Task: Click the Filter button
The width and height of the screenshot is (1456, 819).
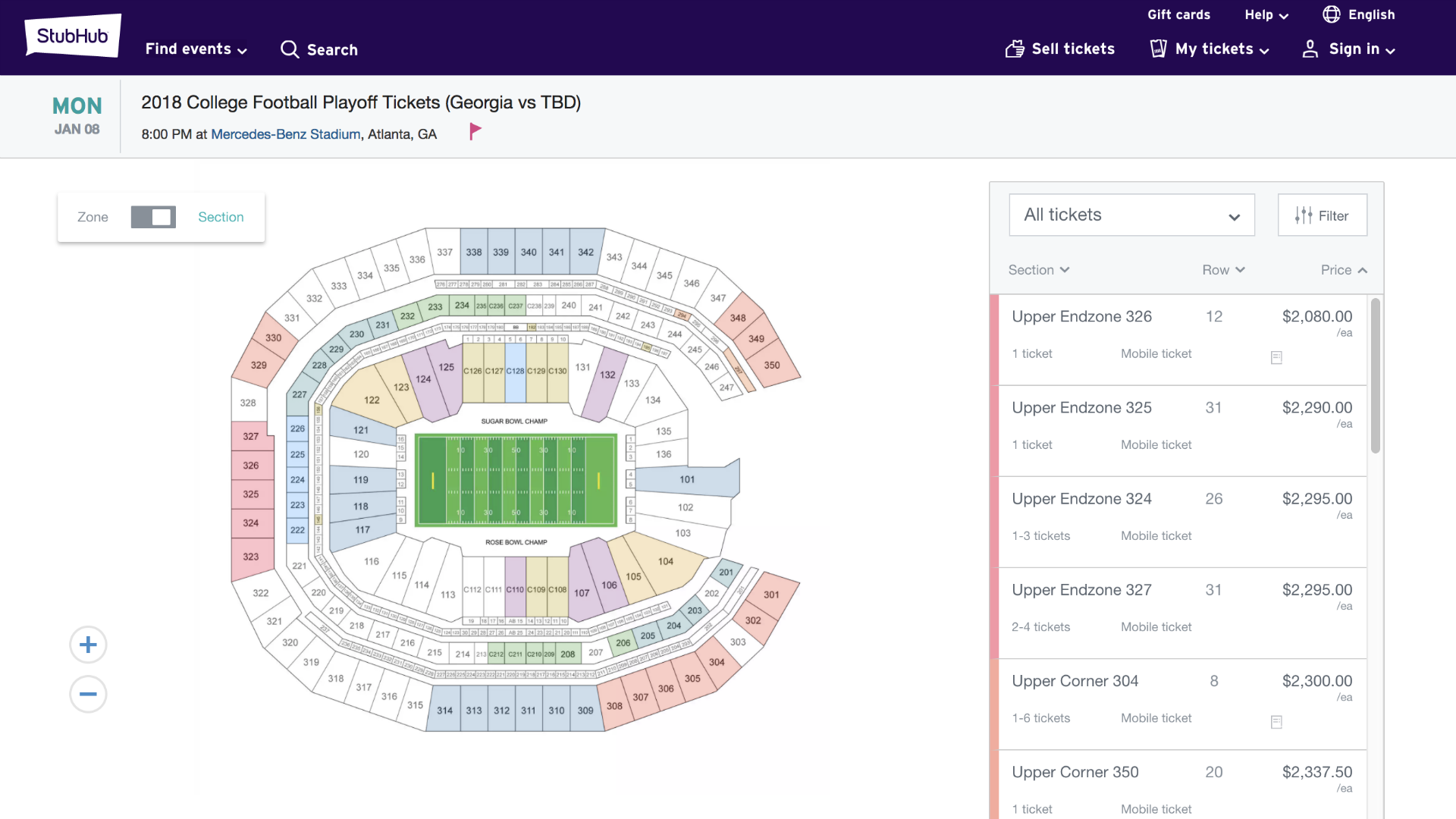Action: [x=1323, y=215]
